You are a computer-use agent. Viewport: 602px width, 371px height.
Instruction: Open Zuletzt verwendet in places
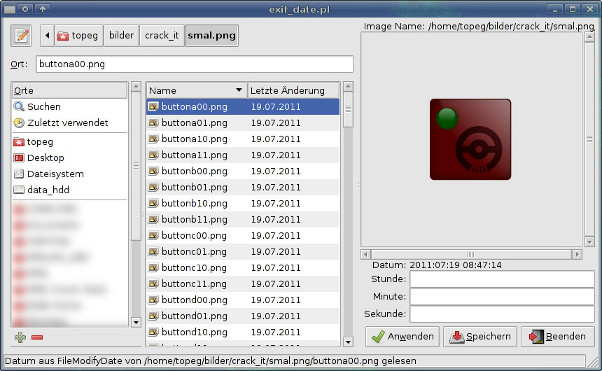pos(69,123)
